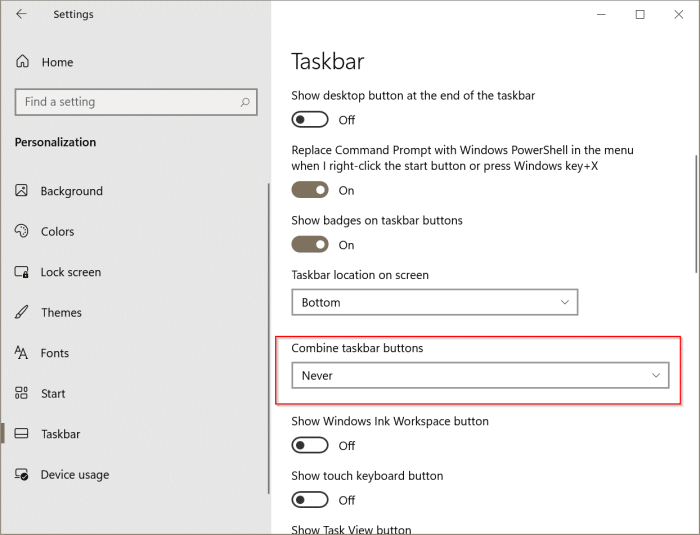
Task: Click the sidebar vertical scrollbar
Action: tap(269, 339)
